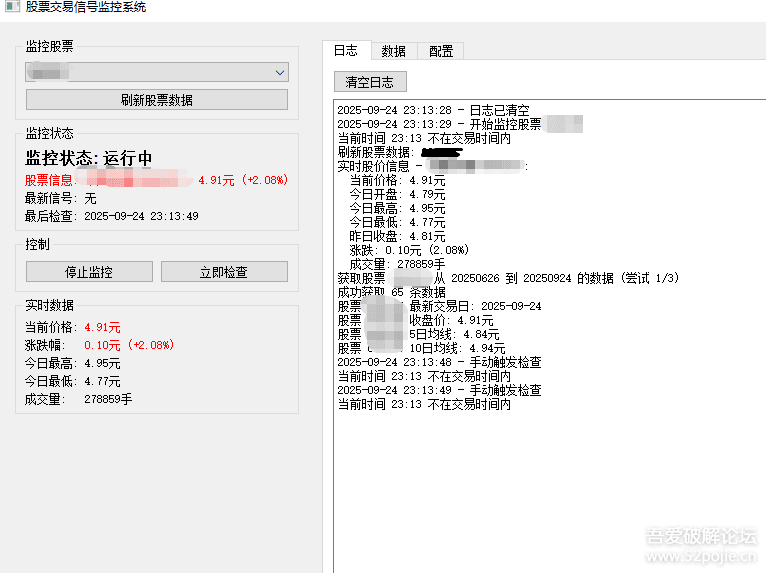Clear the log with 清空日志
Image resolution: width=766 pixels, height=573 pixels.
point(370,82)
